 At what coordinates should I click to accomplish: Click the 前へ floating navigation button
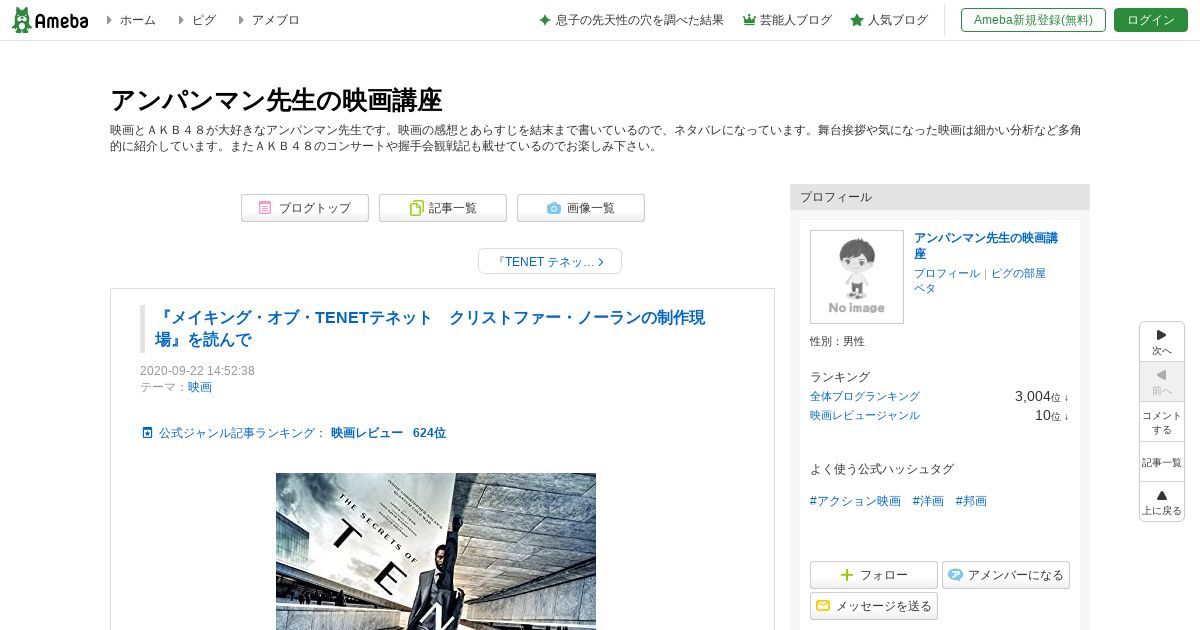pyautogui.click(x=1162, y=382)
